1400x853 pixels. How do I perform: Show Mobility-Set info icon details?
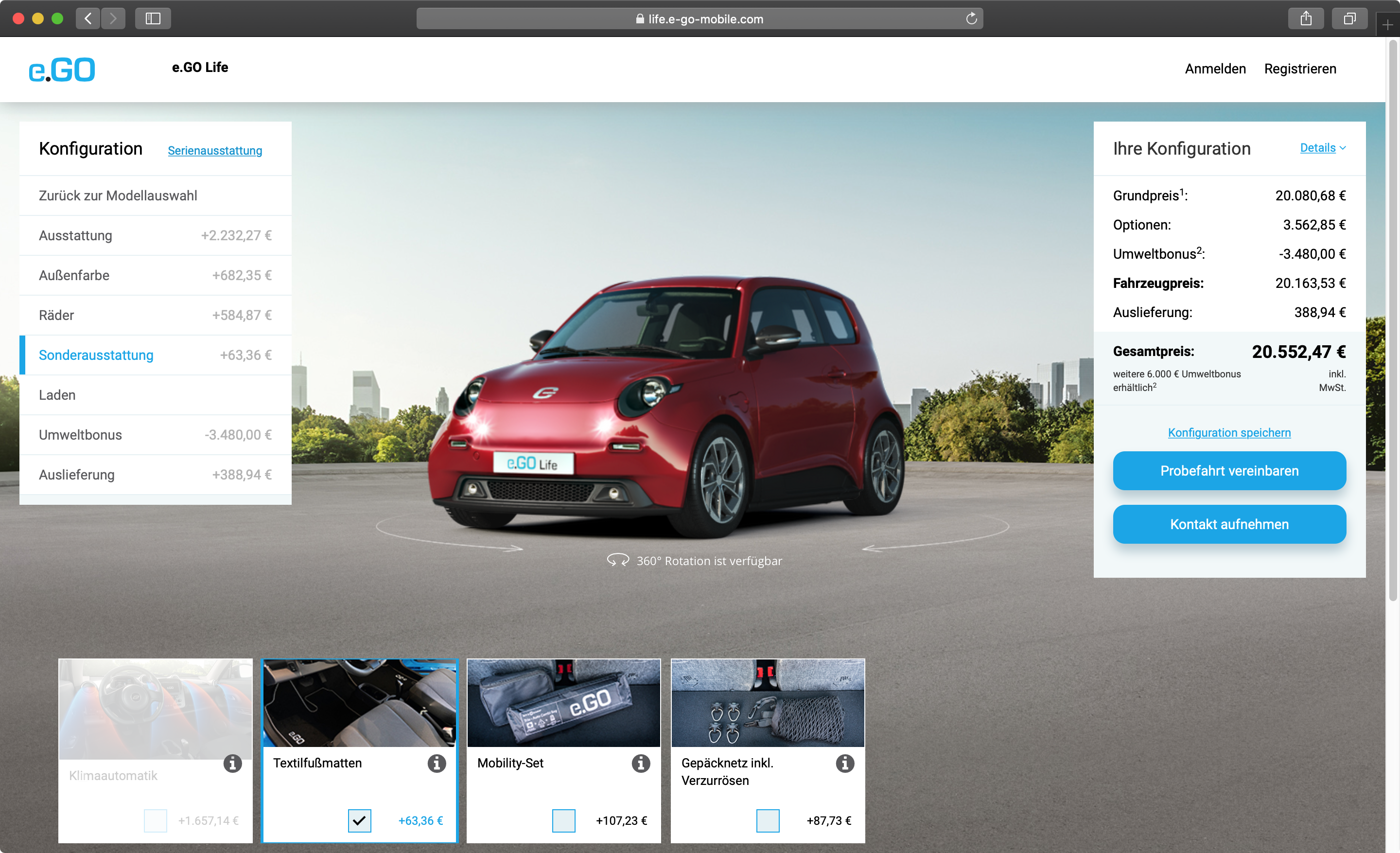pos(641,763)
